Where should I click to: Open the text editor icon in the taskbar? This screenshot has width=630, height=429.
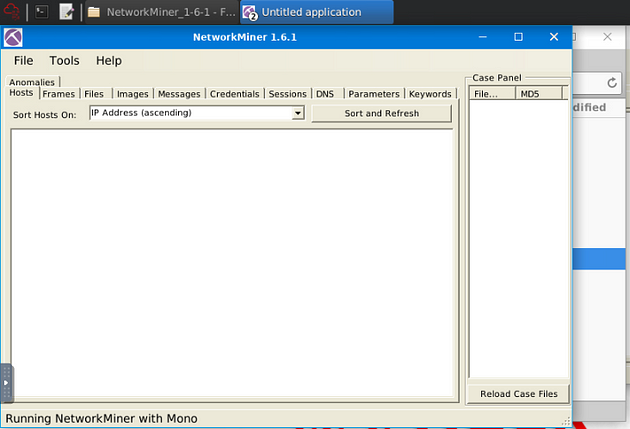tap(66, 12)
